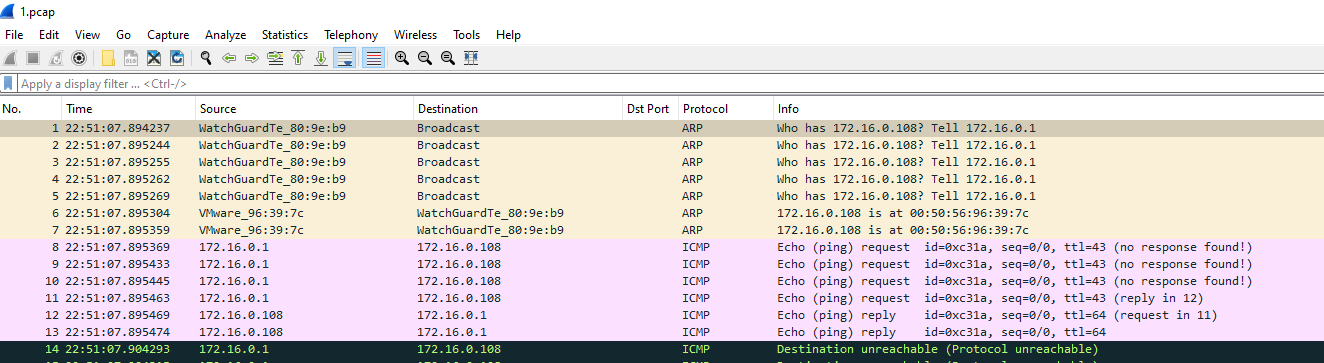
Task: Sort by the Time column header
Action: tap(129, 109)
